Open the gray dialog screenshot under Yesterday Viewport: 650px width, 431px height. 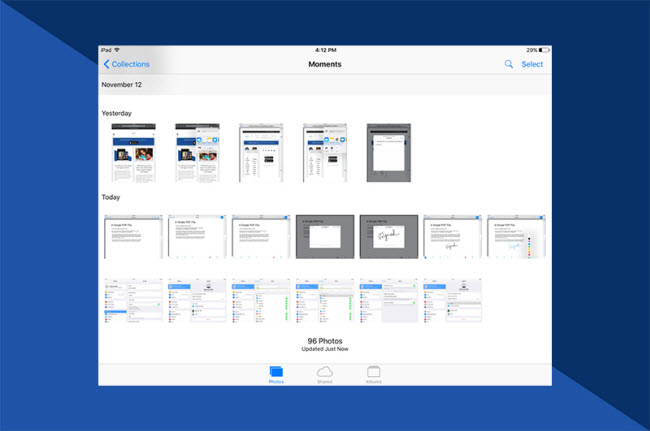(x=389, y=153)
